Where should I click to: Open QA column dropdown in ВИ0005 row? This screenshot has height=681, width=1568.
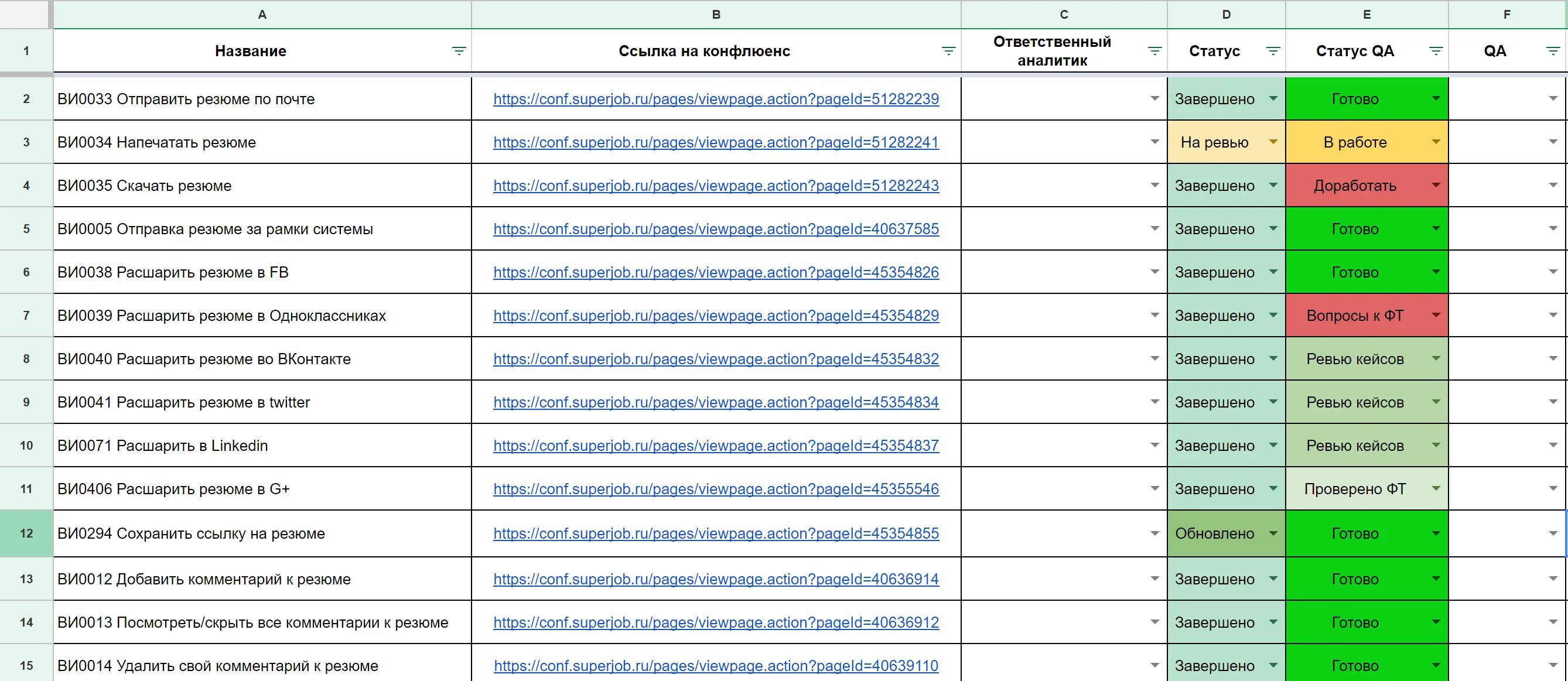1553,229
